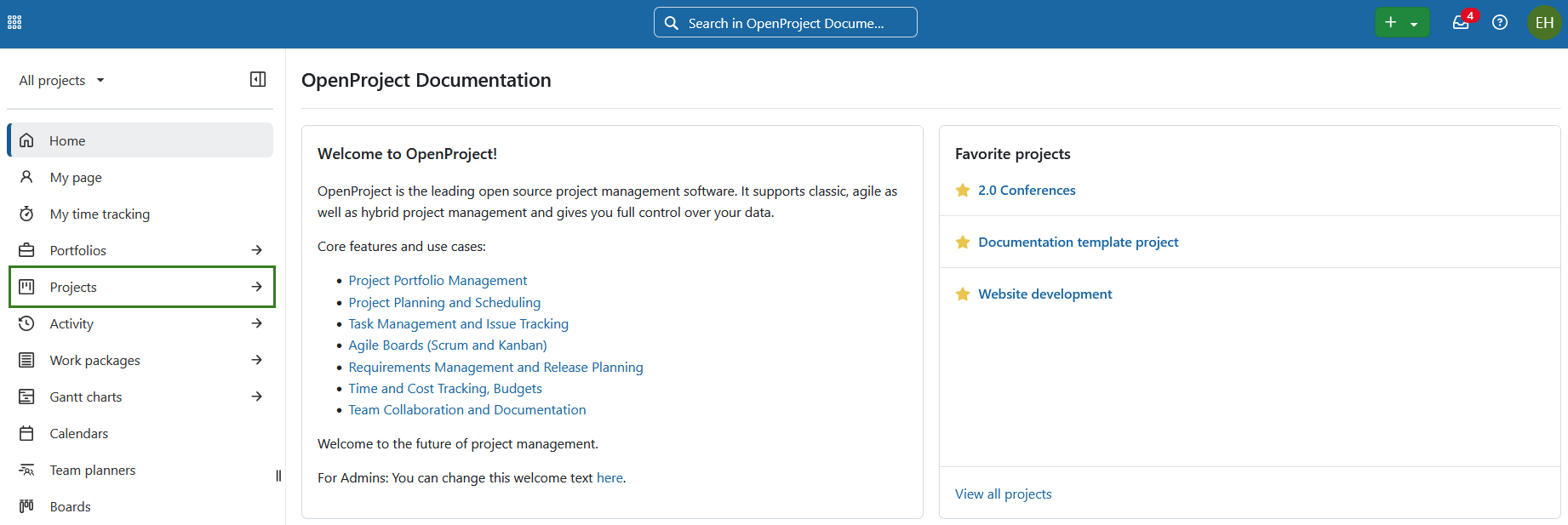Viewport: 1568px width, 525px height.
Task: Click the My time tracking stopwatch icon
Action: pyautogui.click(x=26, y=214)
